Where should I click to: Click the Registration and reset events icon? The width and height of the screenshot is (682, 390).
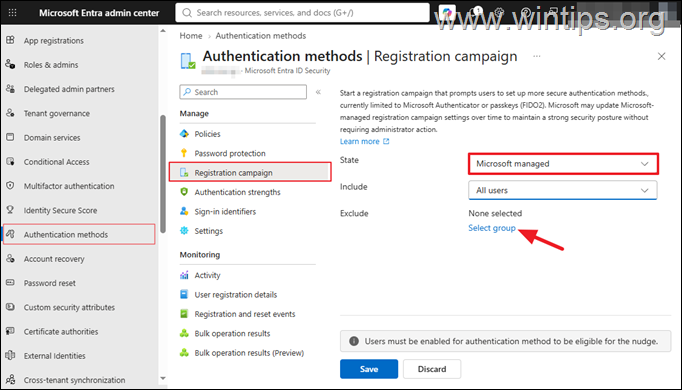184,314
